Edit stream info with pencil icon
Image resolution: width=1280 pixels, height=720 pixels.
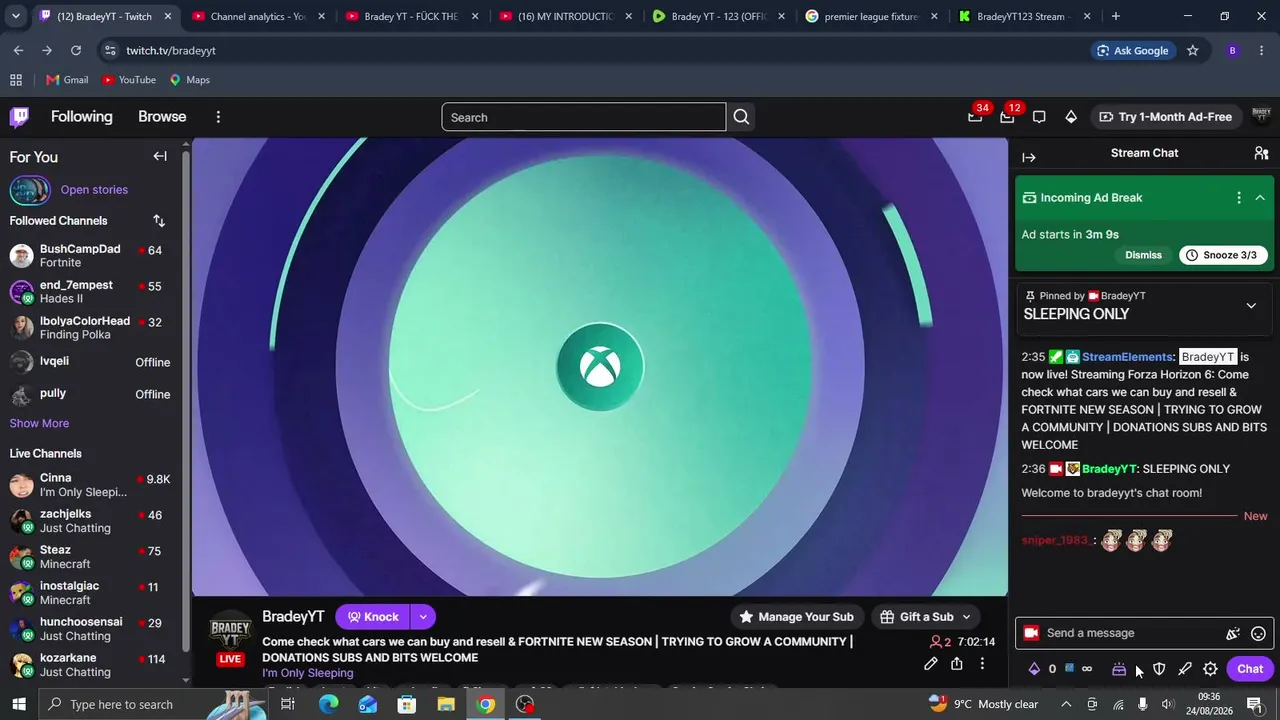click(x=931, y=663)
